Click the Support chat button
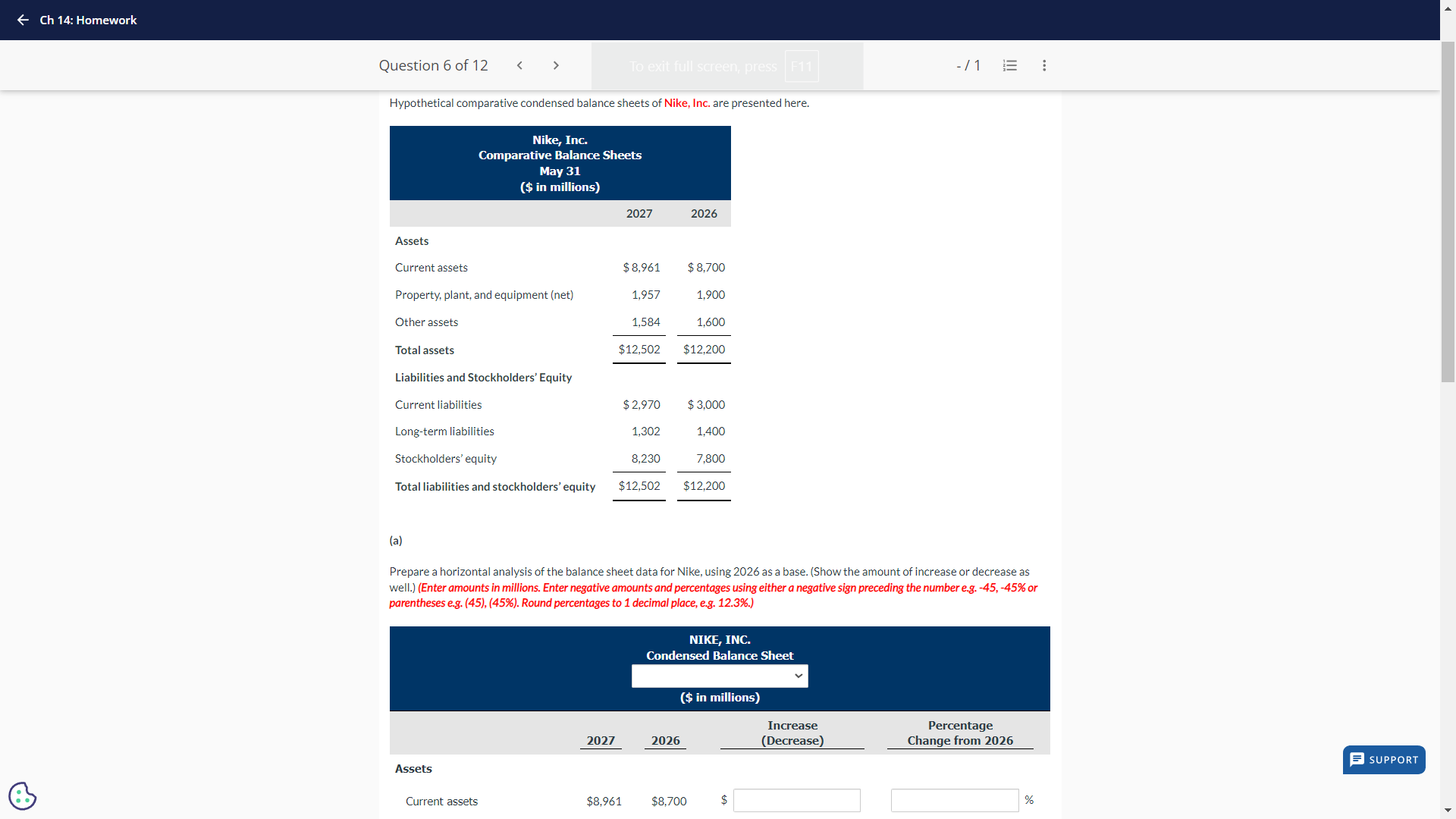Screen dimensions: 1456x819 tap(1383, 759)
